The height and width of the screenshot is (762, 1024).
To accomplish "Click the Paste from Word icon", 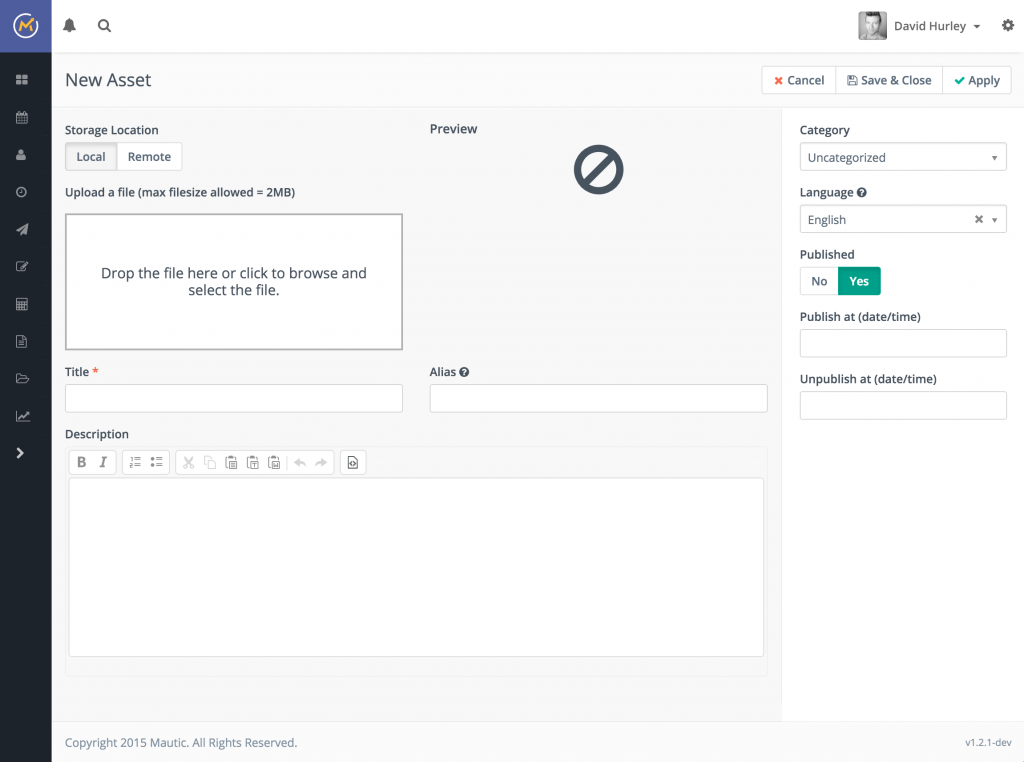I will (274, 462).
